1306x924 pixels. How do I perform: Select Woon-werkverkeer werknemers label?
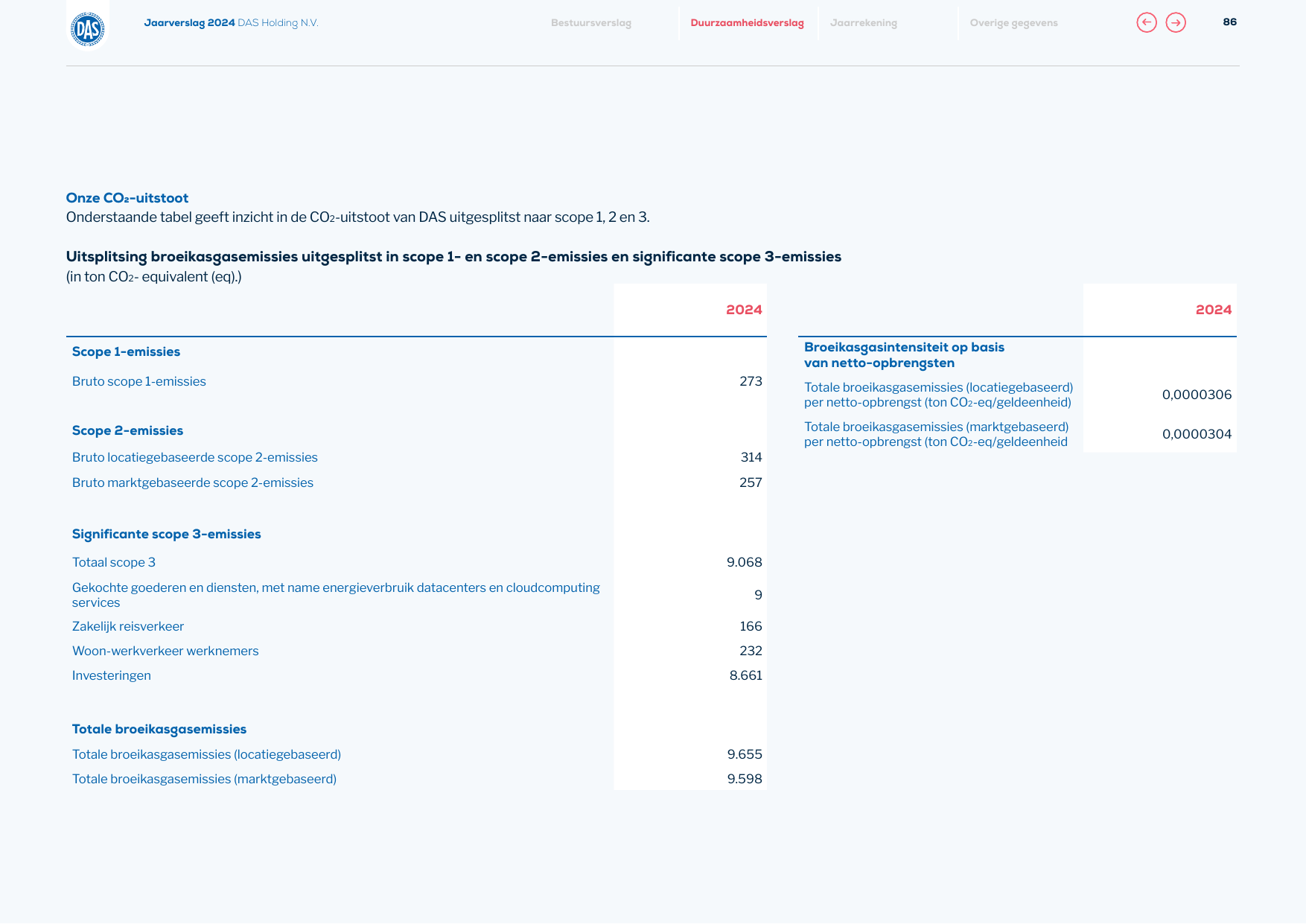point(165,651)
